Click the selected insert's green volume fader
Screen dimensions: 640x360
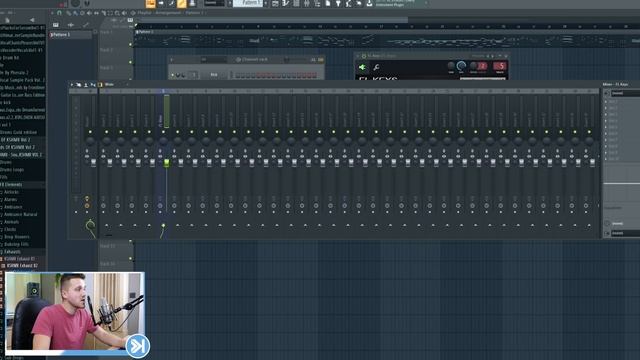167,163
